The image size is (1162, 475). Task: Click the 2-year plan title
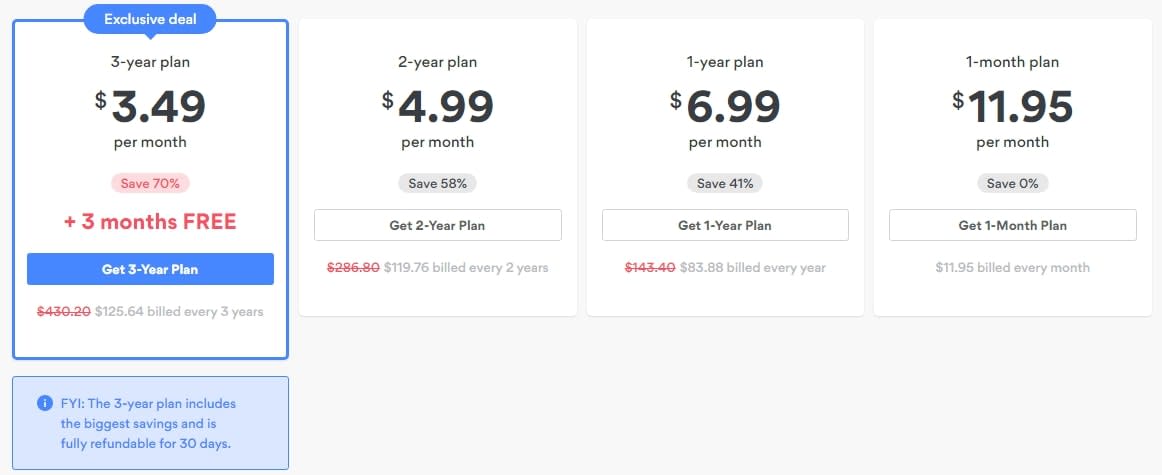tap(438, 62)
